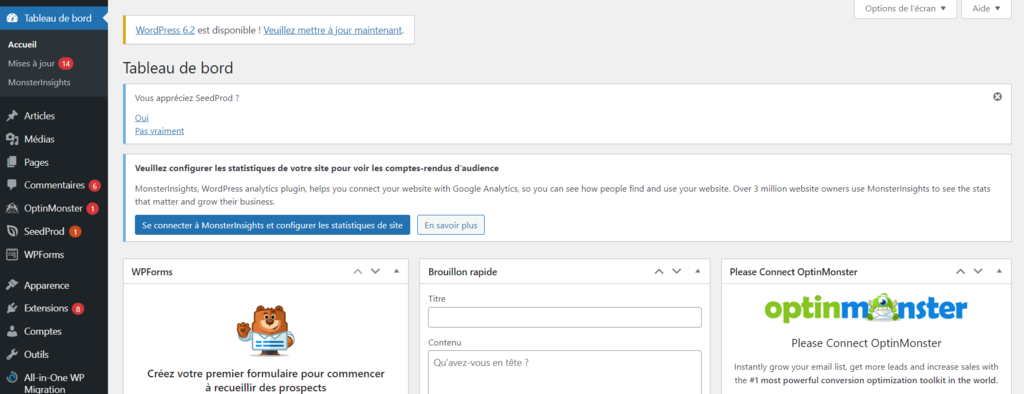Screen dimensions: 1024x394
Task: Move Brouillon rapide widget down
Action: click(677, 271)
